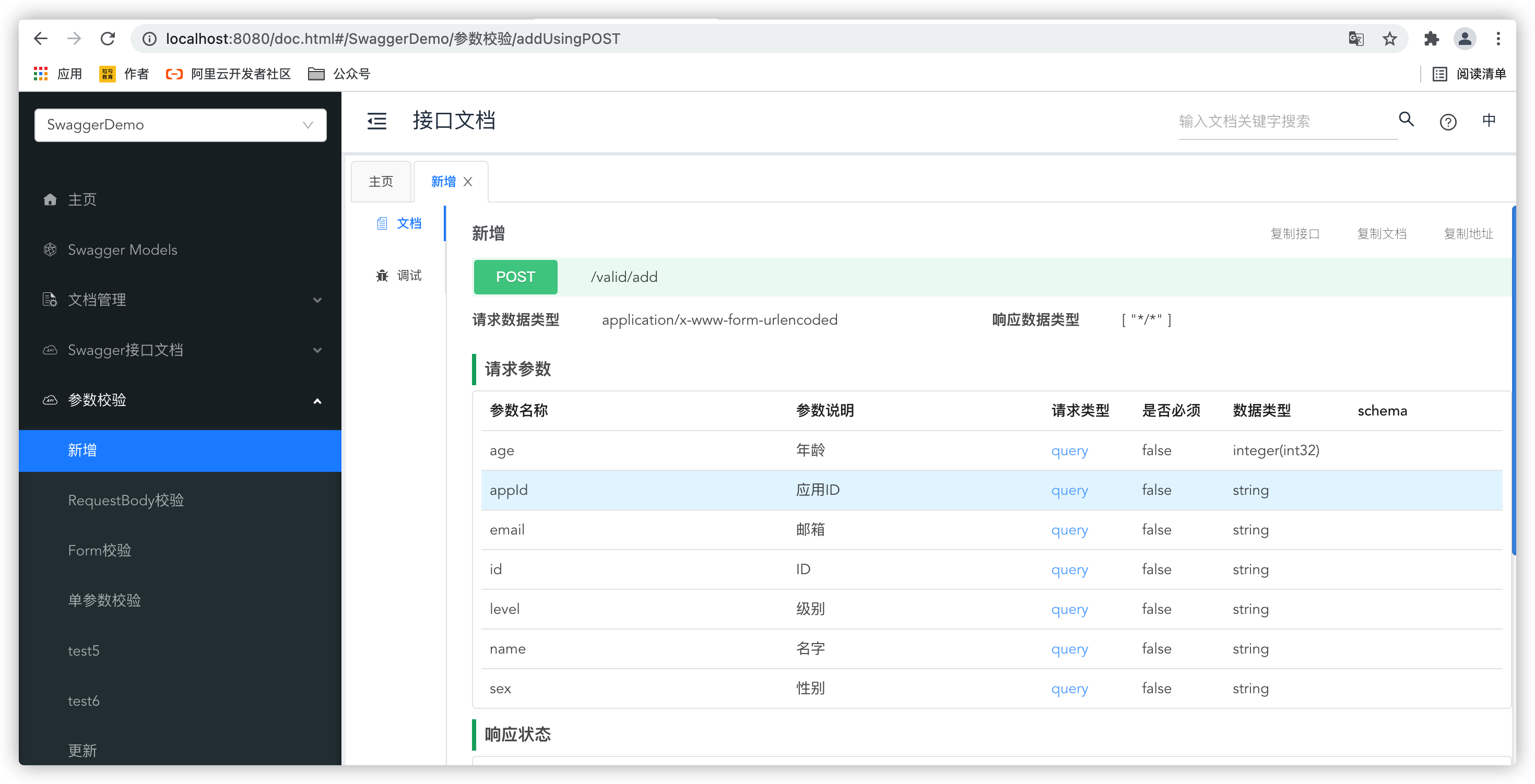The image size is (1535, 784).
Task: Open 阿里云开发者社区 bookmark
Action: (228, 74)
